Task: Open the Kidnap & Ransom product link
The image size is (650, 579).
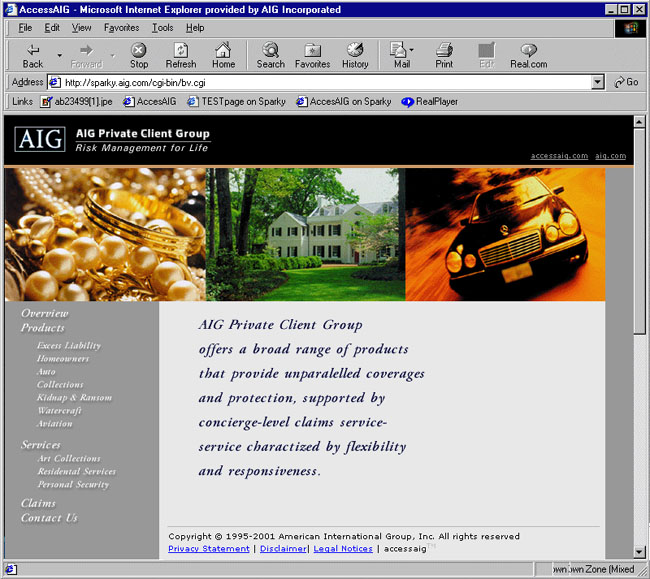Action: click(x=74, y=398)
